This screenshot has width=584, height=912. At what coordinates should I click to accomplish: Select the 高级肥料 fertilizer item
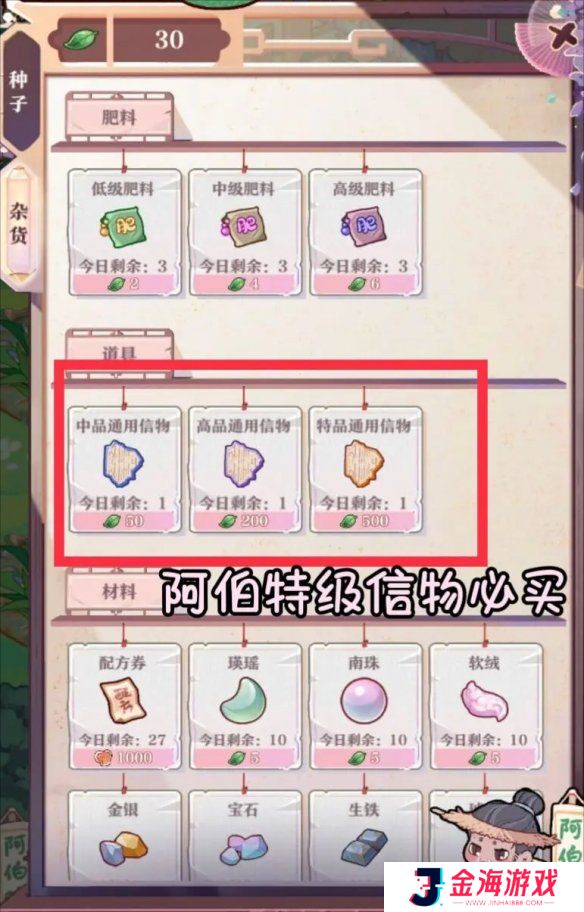365,233
